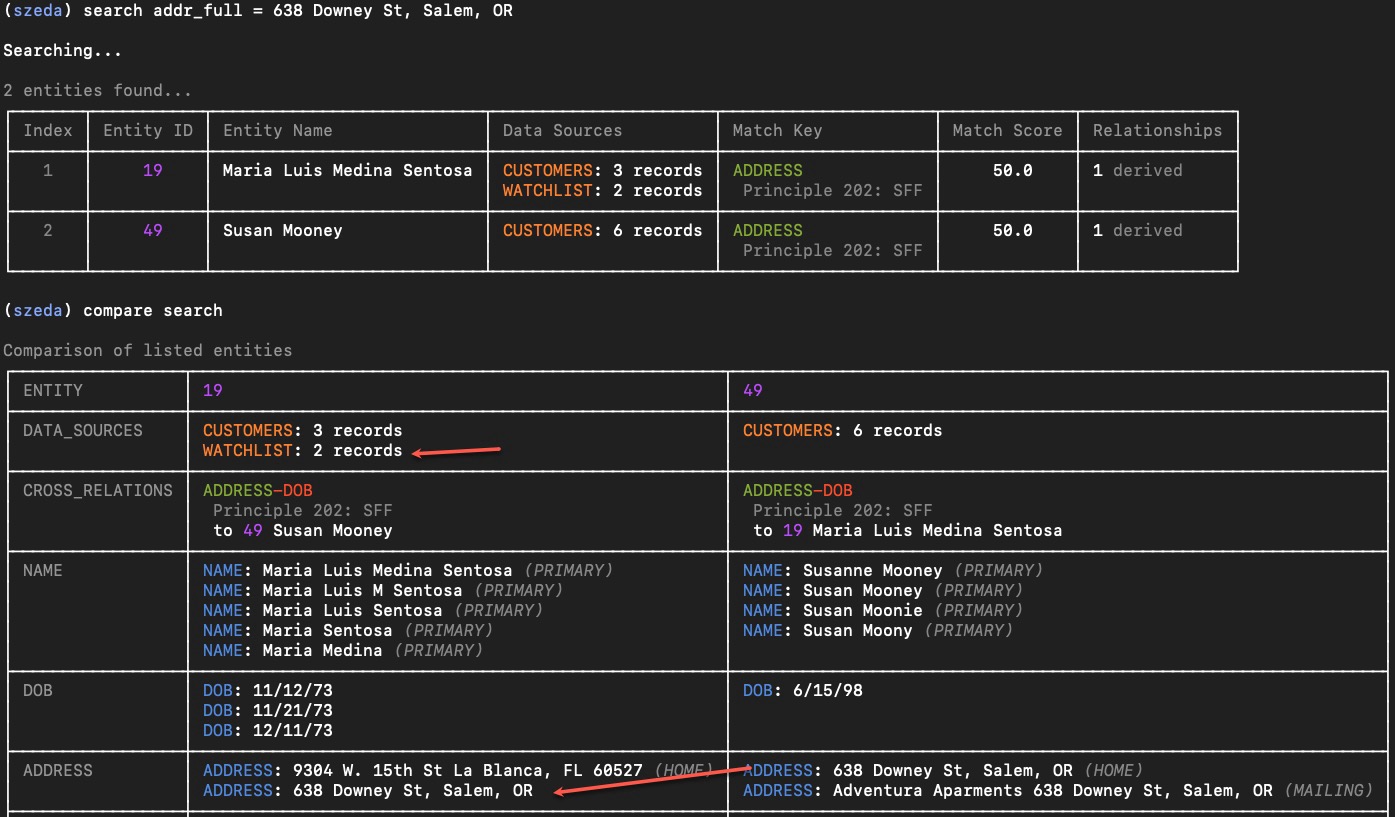The height and width of the screenshot is (817, 1395).
Task: Select the Match Score column header
Action: pos(1007,130)
